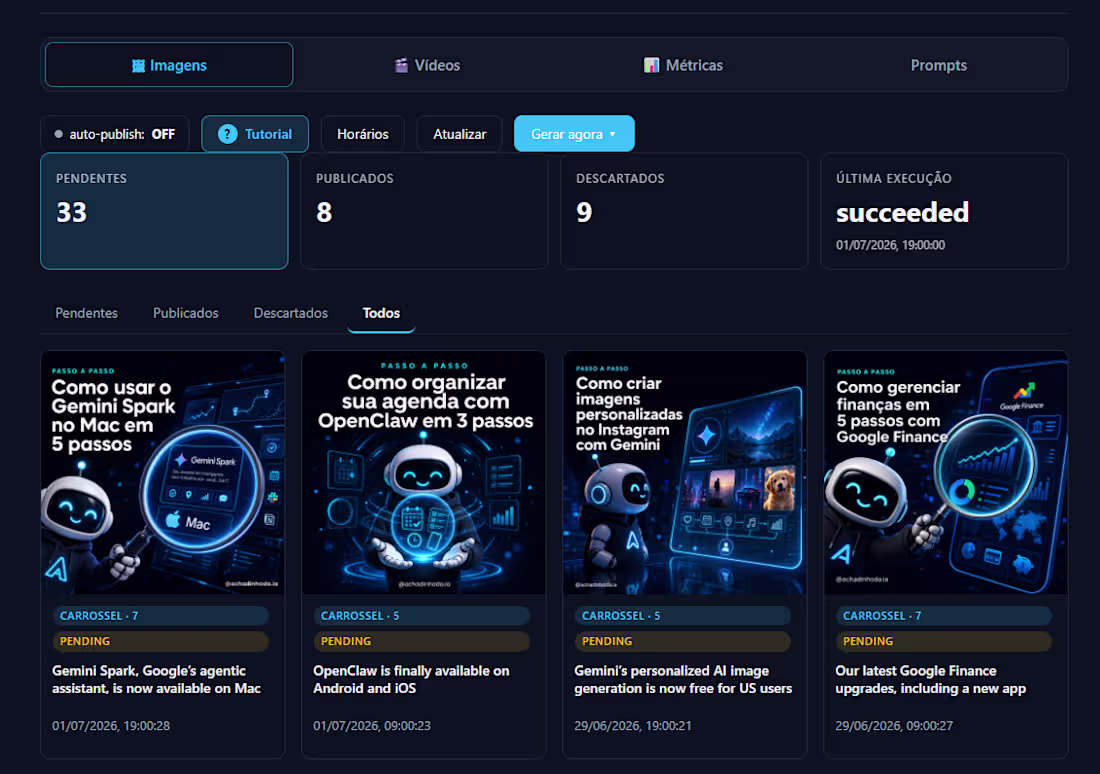This screenshot has height=774, width=1100.
Task: Click PENDING status on Google Finance card
Action: point(944,641)
